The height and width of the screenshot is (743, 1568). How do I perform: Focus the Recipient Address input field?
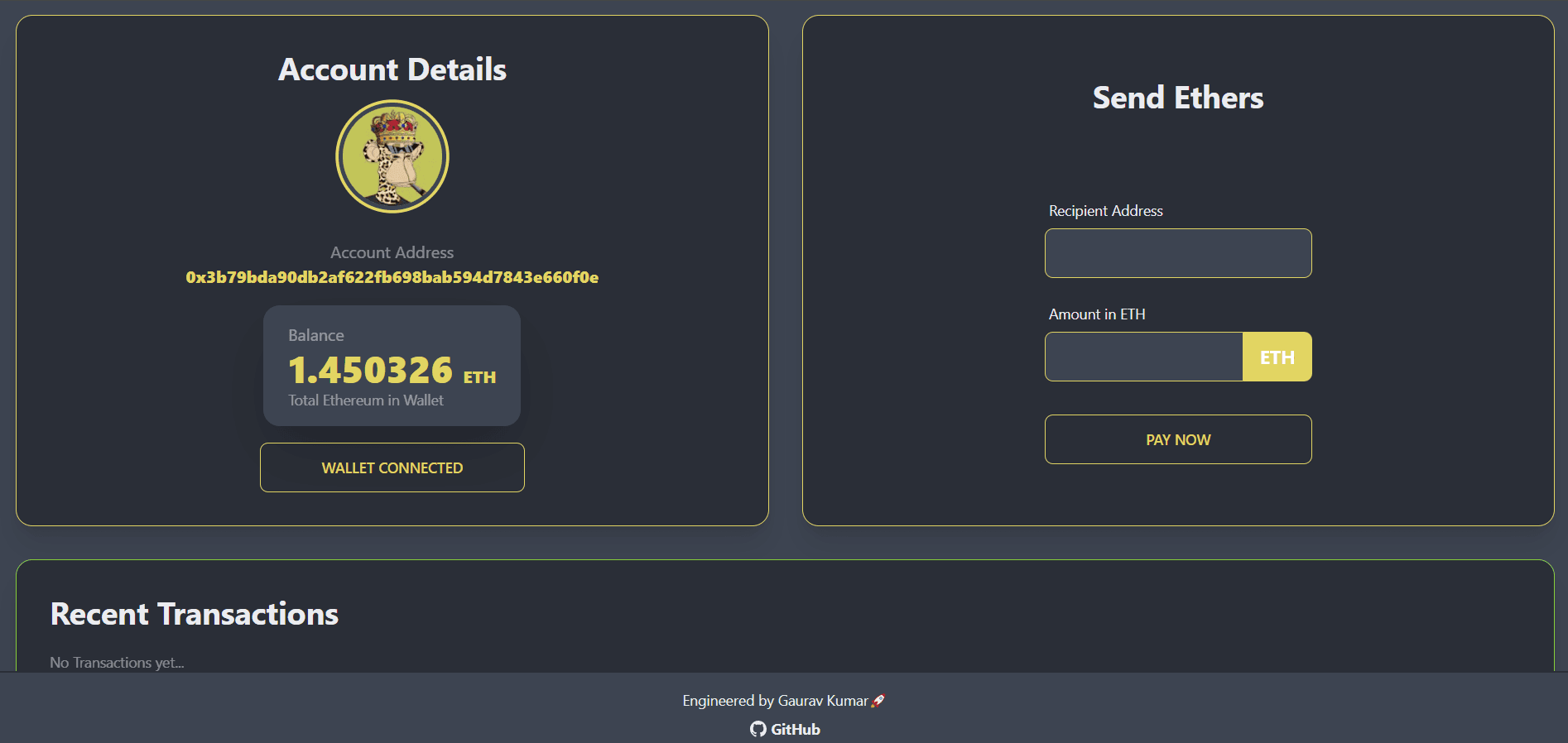(1177, 253)
